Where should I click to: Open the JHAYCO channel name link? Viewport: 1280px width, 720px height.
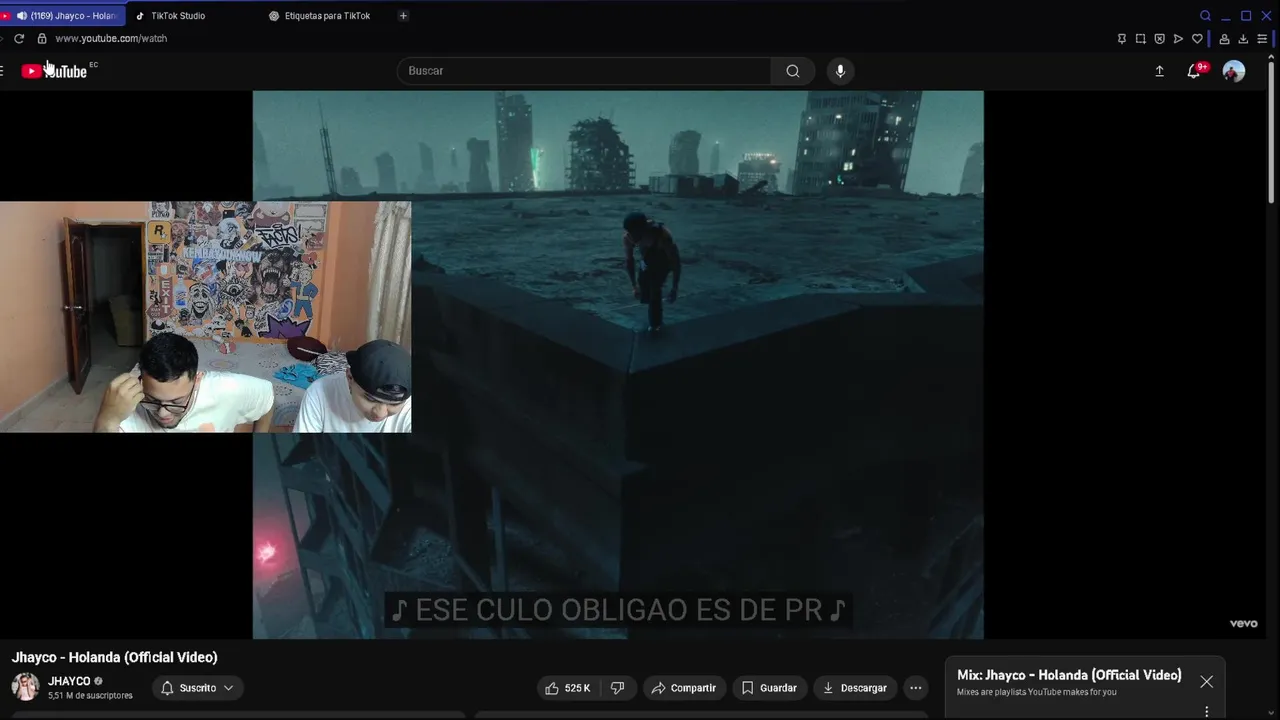(x=69, y=681)
